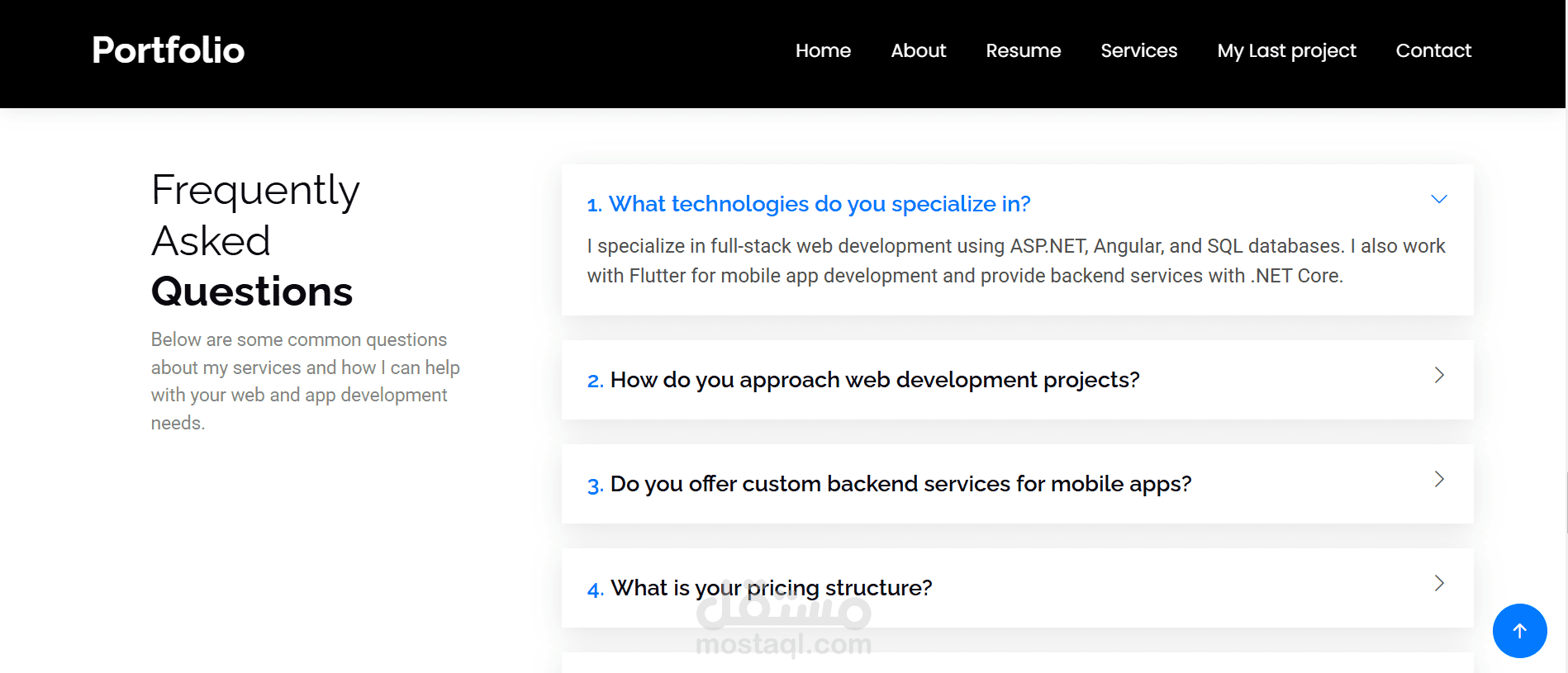Click the blue back-to-top arrow button
The image size is (1568, 673).
1519,631
